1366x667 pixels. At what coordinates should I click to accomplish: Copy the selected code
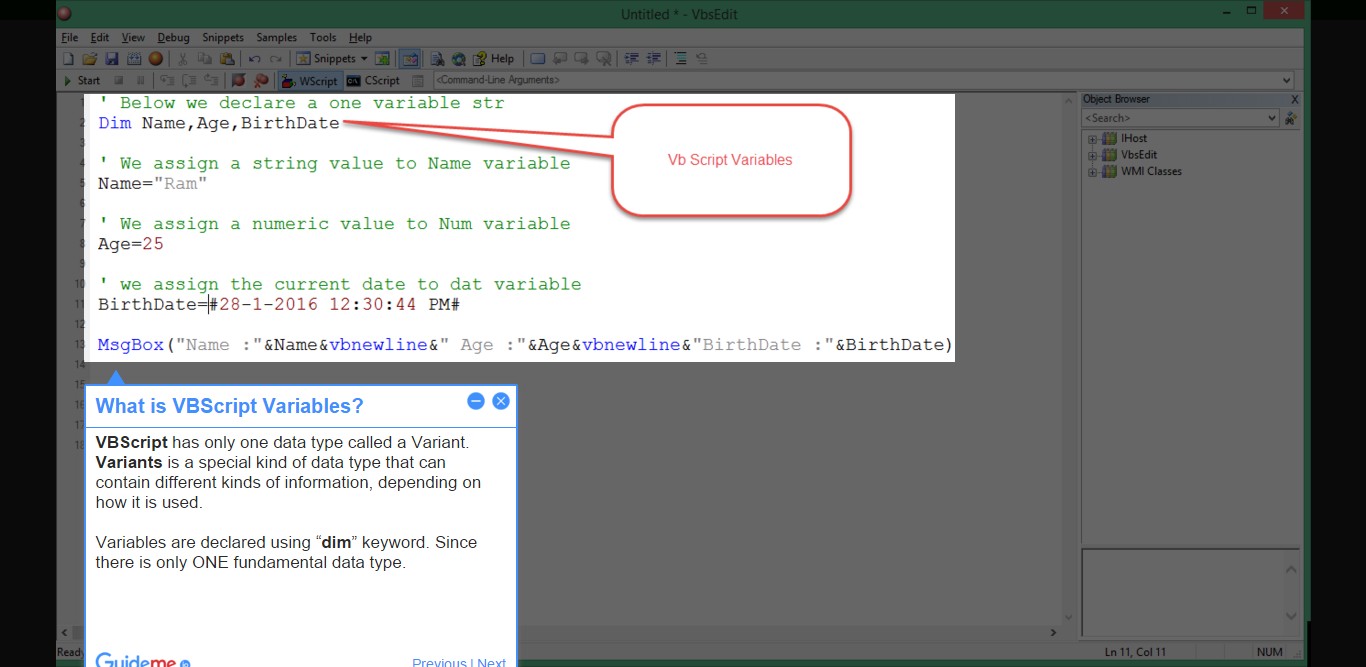click(x=204, y=59)
